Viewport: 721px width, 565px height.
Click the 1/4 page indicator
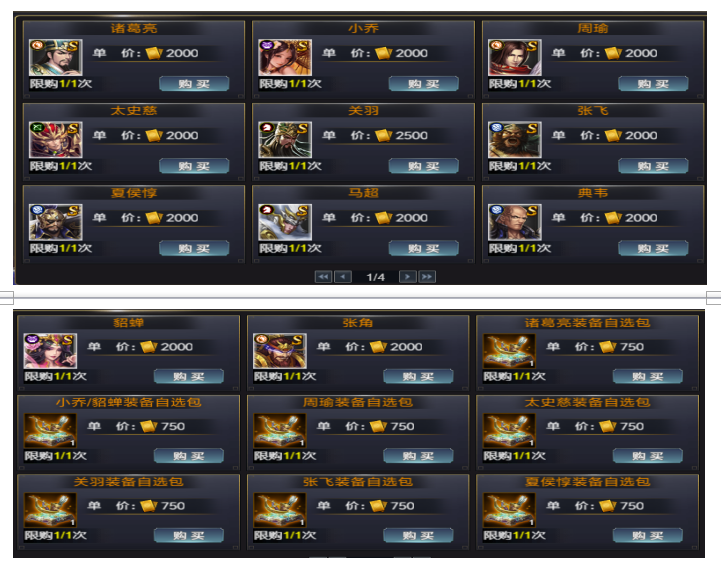(x=375, y=277)
